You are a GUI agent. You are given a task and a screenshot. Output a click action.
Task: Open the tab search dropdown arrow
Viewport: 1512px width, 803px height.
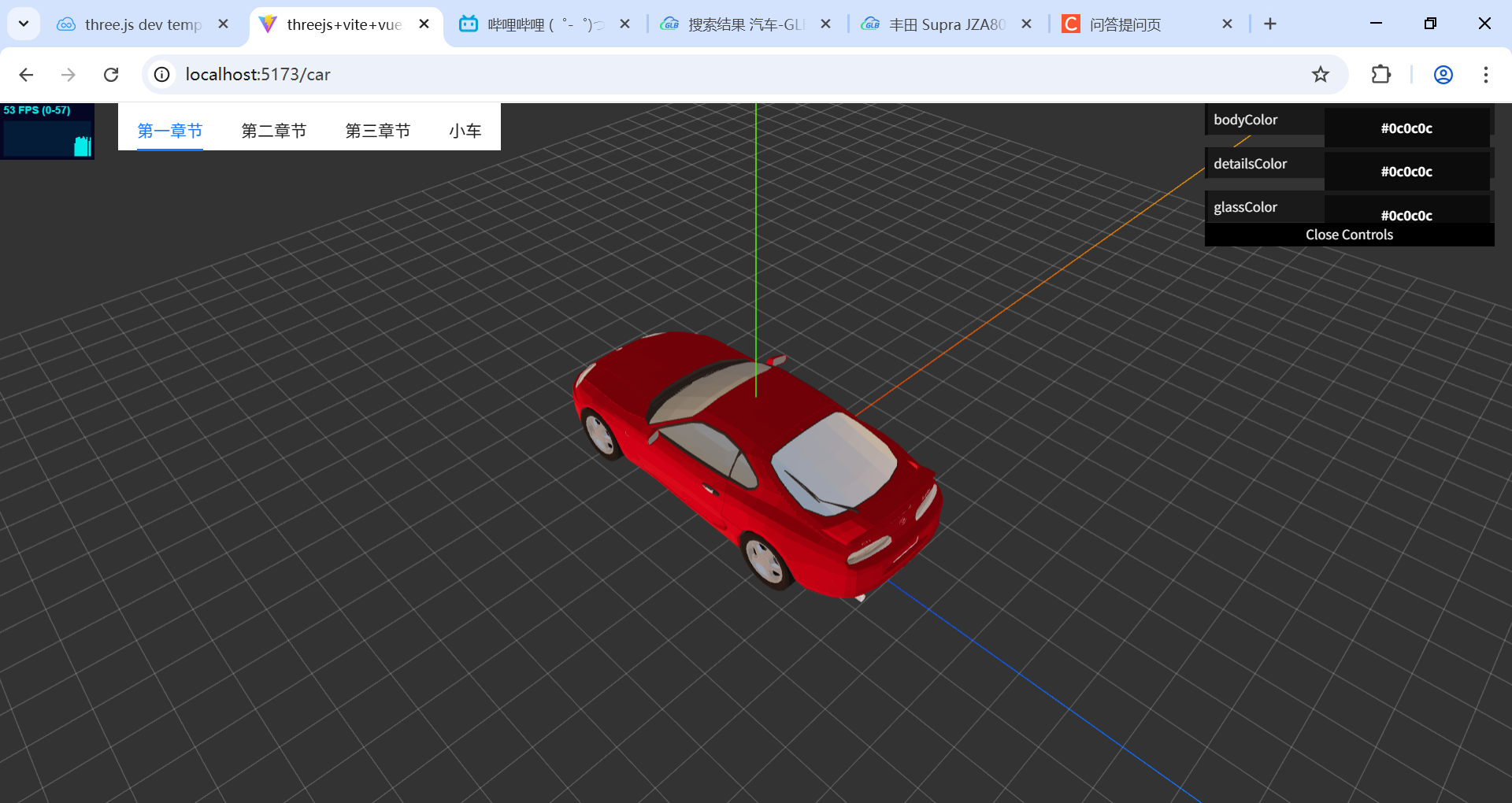click(24, 24)
